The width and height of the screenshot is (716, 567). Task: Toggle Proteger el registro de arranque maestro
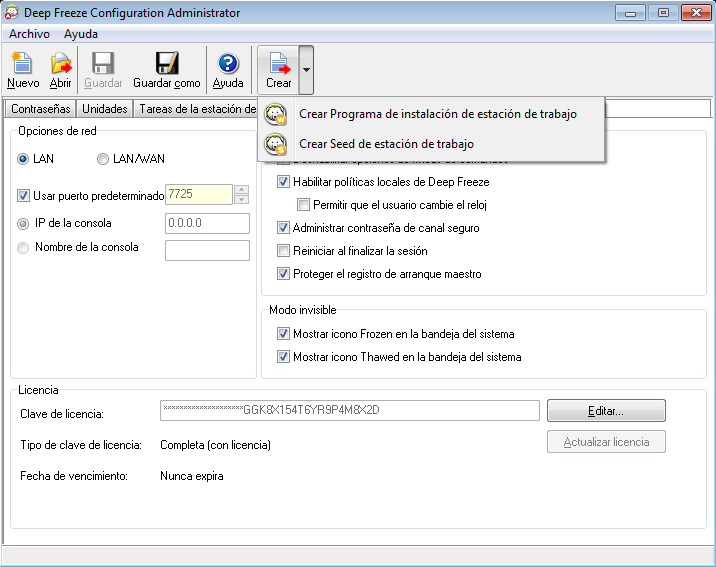pos(283,273)
